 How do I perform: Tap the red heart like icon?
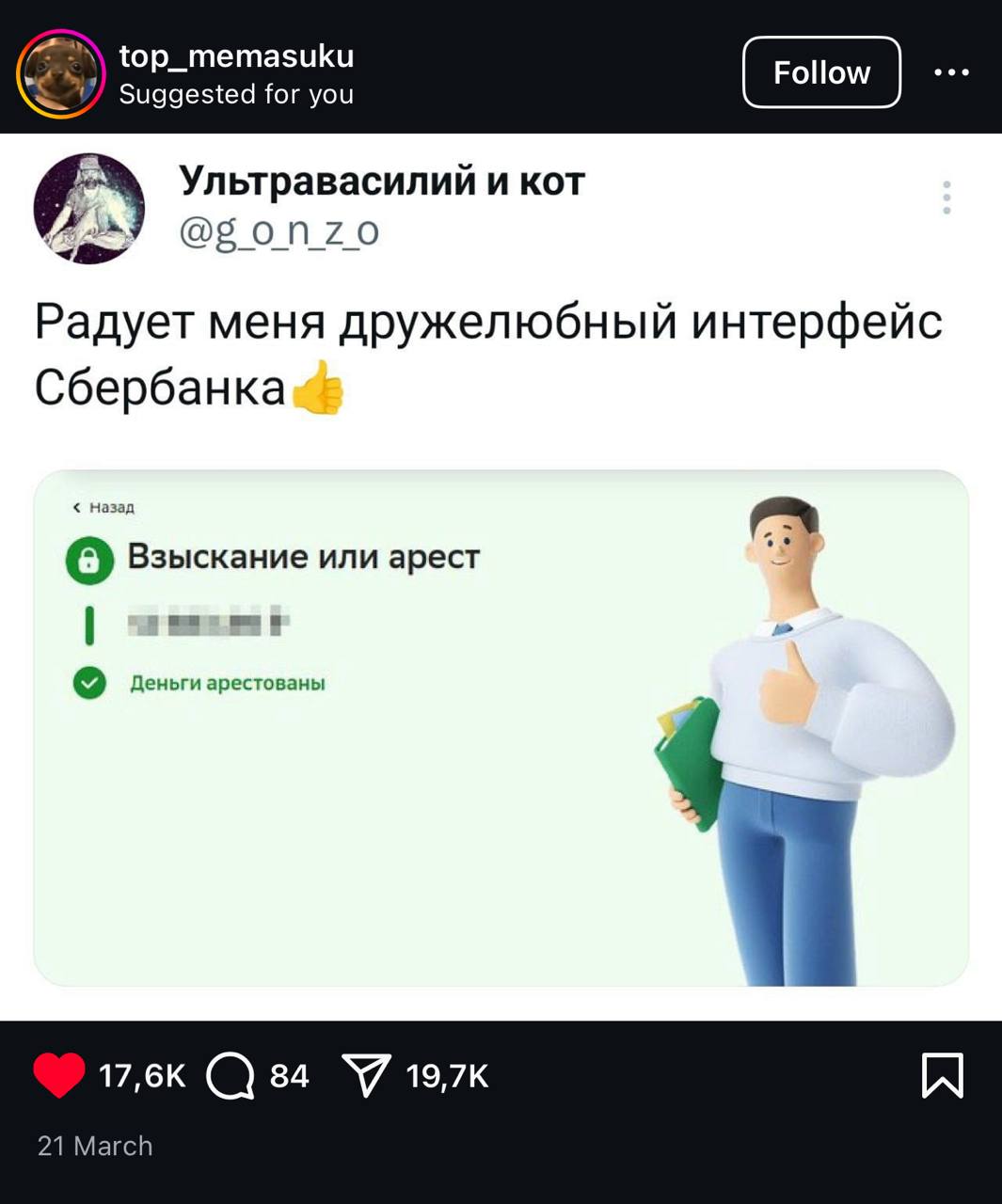pos(59,1075)
